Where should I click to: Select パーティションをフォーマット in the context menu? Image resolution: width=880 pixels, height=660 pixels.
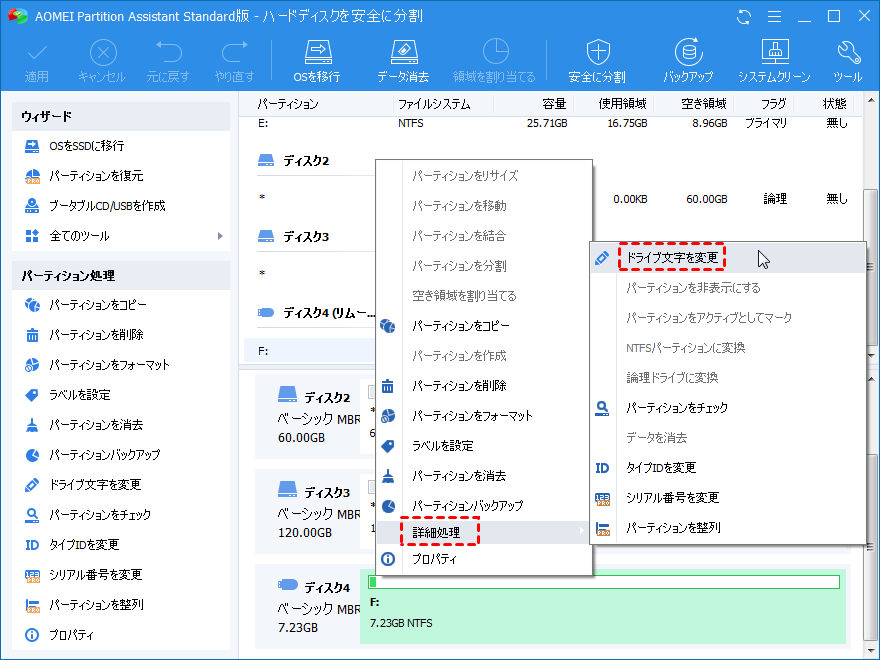point(484,416)
